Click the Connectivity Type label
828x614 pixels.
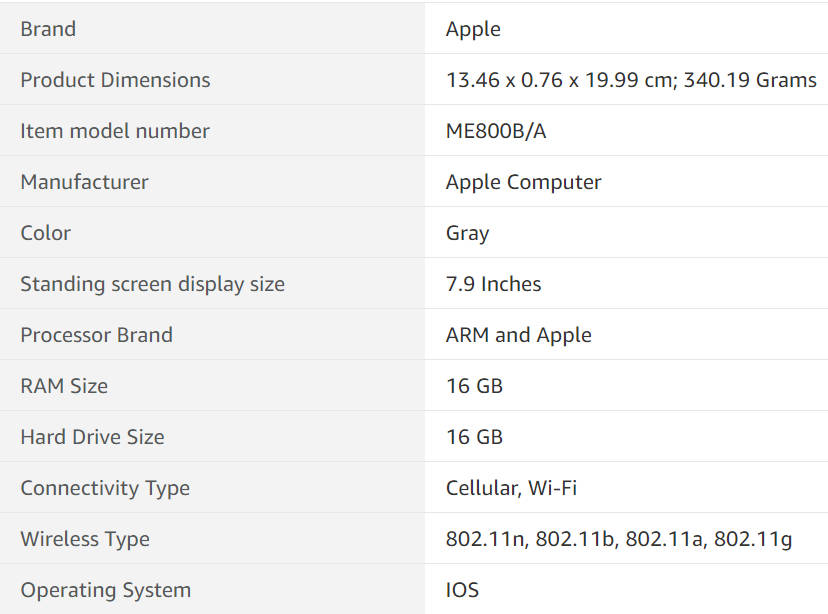105,488
